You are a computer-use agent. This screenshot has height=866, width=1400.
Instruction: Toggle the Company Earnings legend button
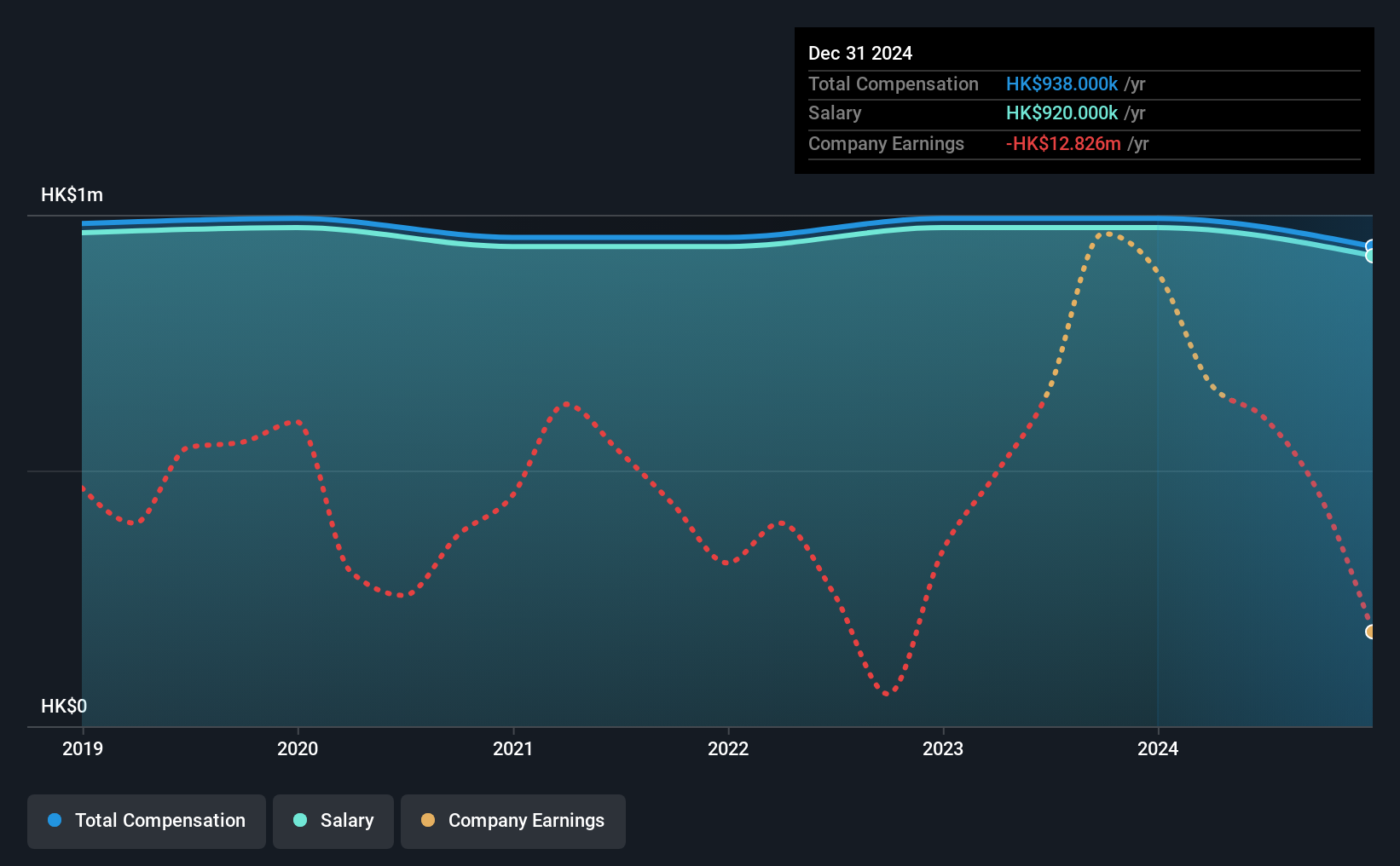coord(513,821)
